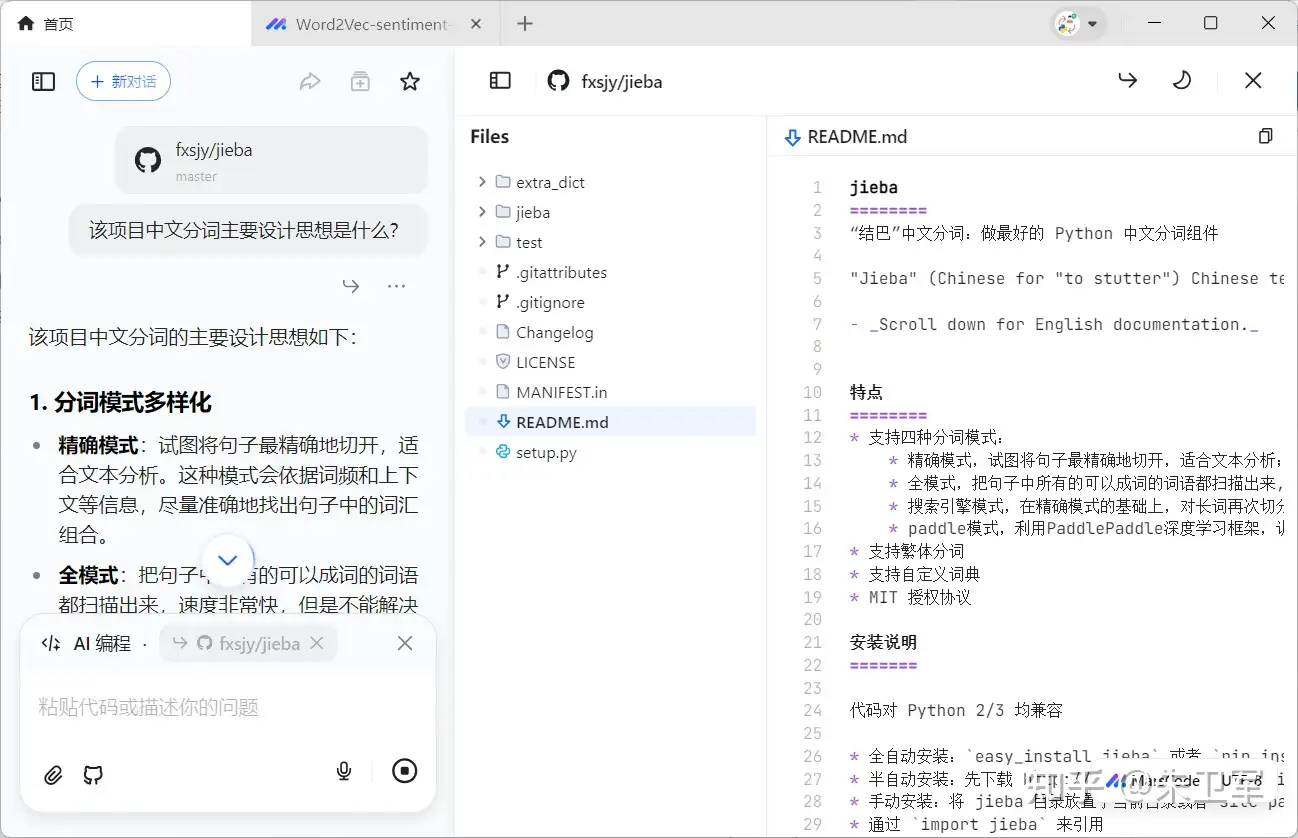Click the download arrow icon beside README.md header

793,138
